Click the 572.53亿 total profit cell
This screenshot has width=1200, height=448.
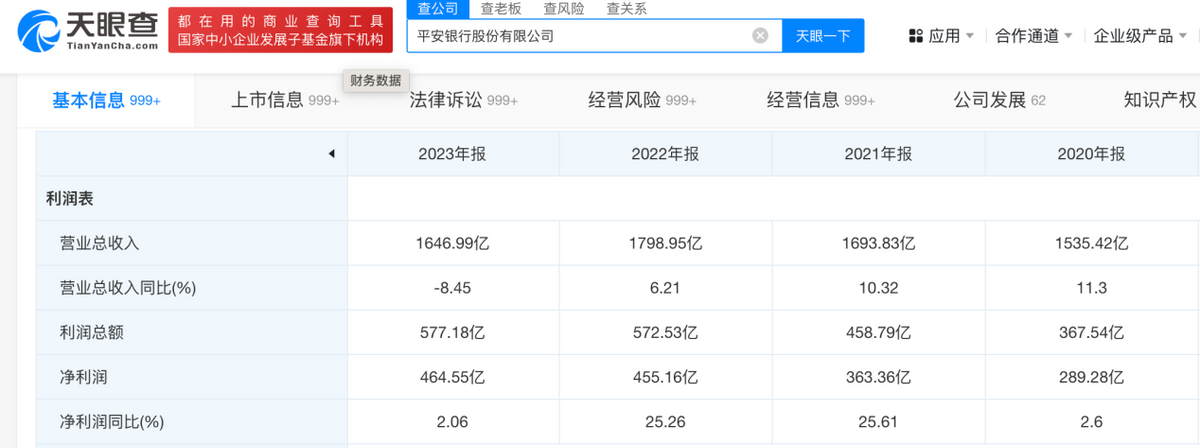coord(666,332)
